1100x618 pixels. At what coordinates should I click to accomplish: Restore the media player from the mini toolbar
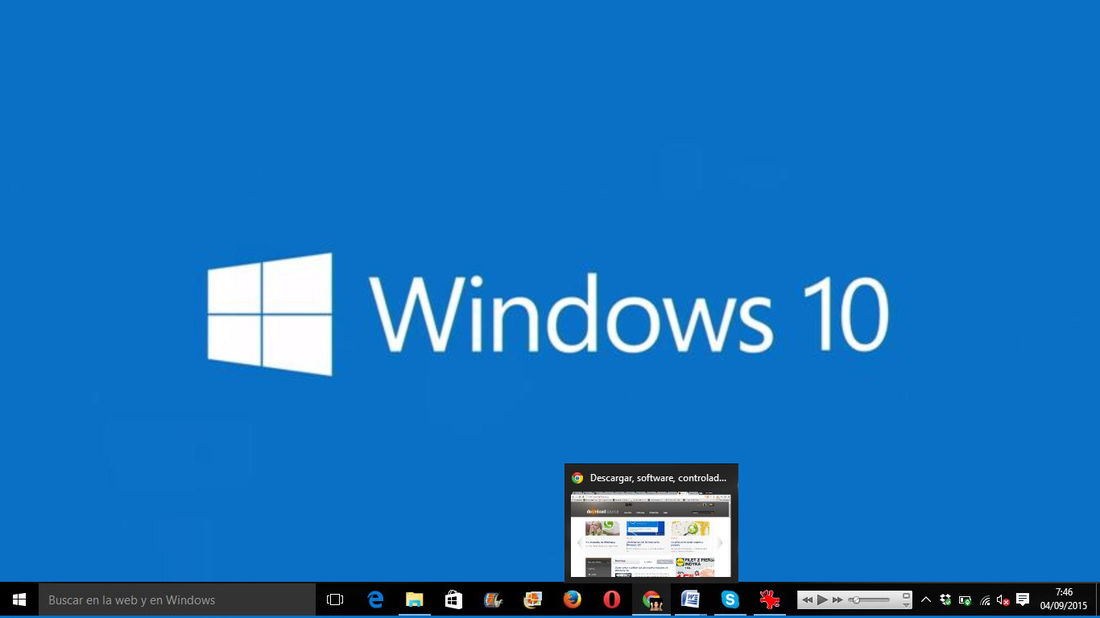pyautogui.click(x=906, y=596)
